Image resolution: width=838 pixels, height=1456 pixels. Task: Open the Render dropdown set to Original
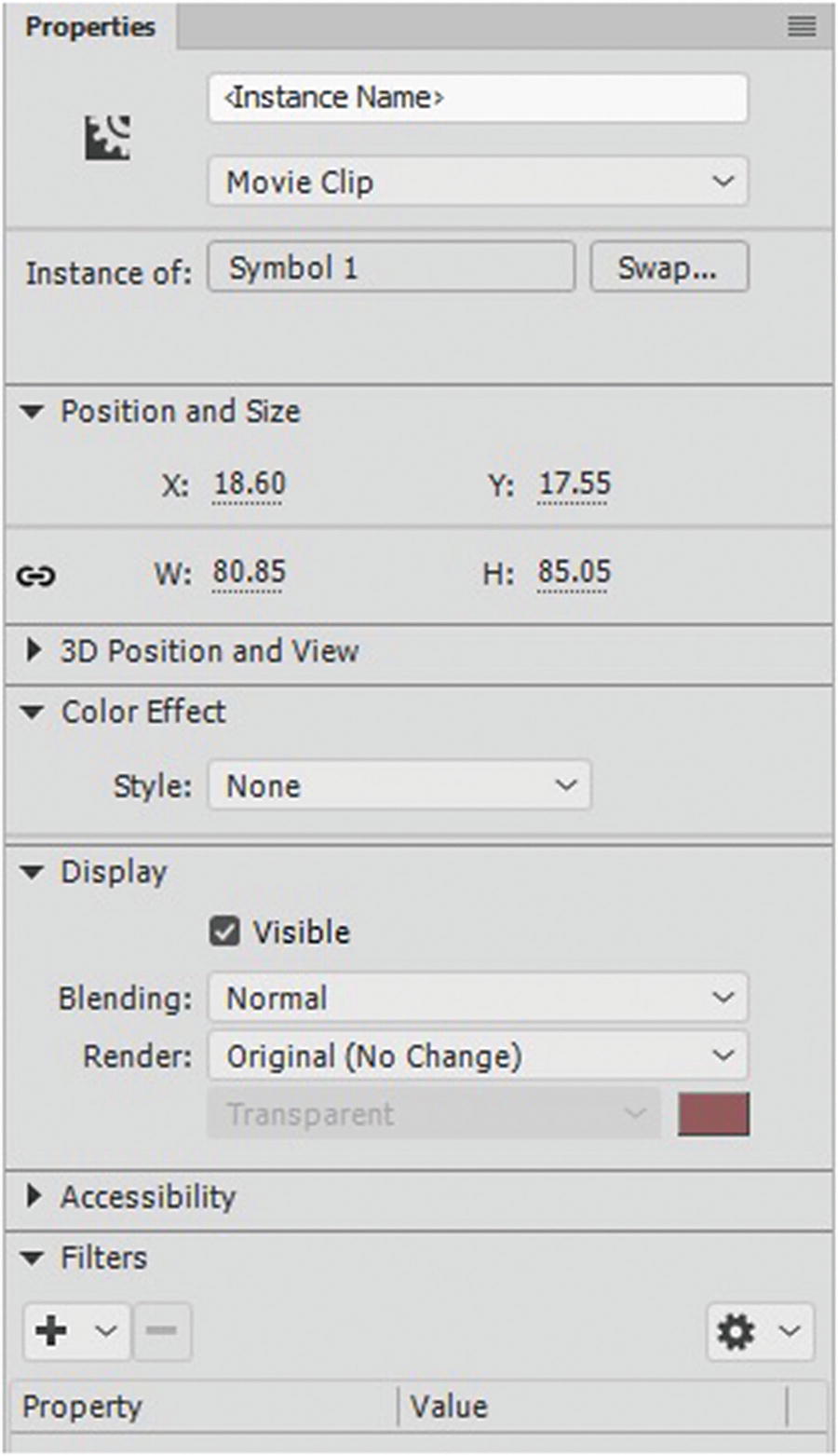477,1055
